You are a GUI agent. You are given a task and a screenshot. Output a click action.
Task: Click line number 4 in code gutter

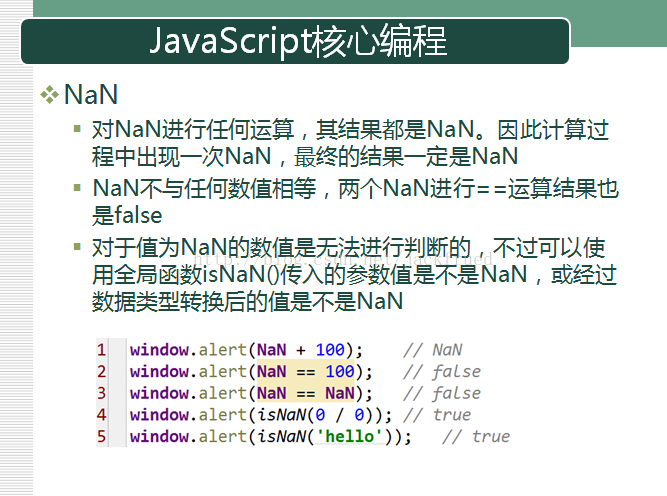click(101, 415)
